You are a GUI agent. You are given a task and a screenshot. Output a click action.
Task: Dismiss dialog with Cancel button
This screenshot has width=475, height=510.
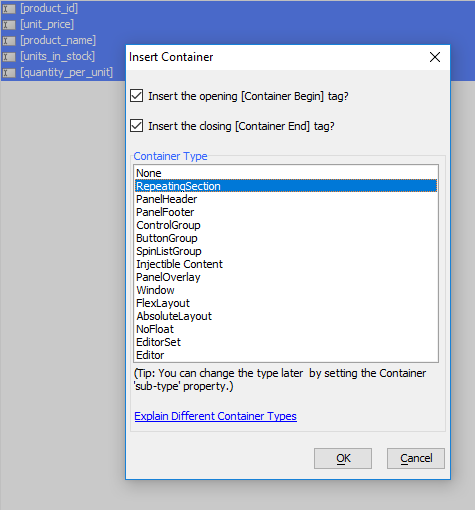(x=416, y=458)
